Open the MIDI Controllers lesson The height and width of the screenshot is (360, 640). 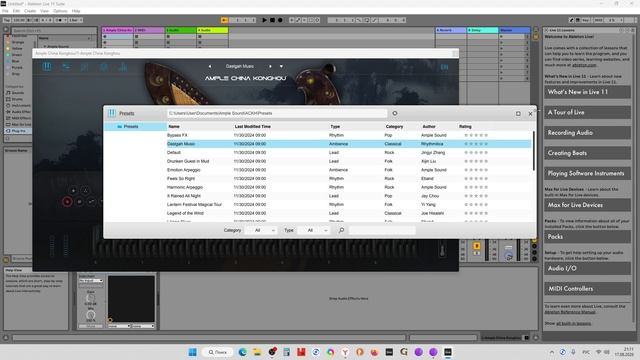coord(587,289)
